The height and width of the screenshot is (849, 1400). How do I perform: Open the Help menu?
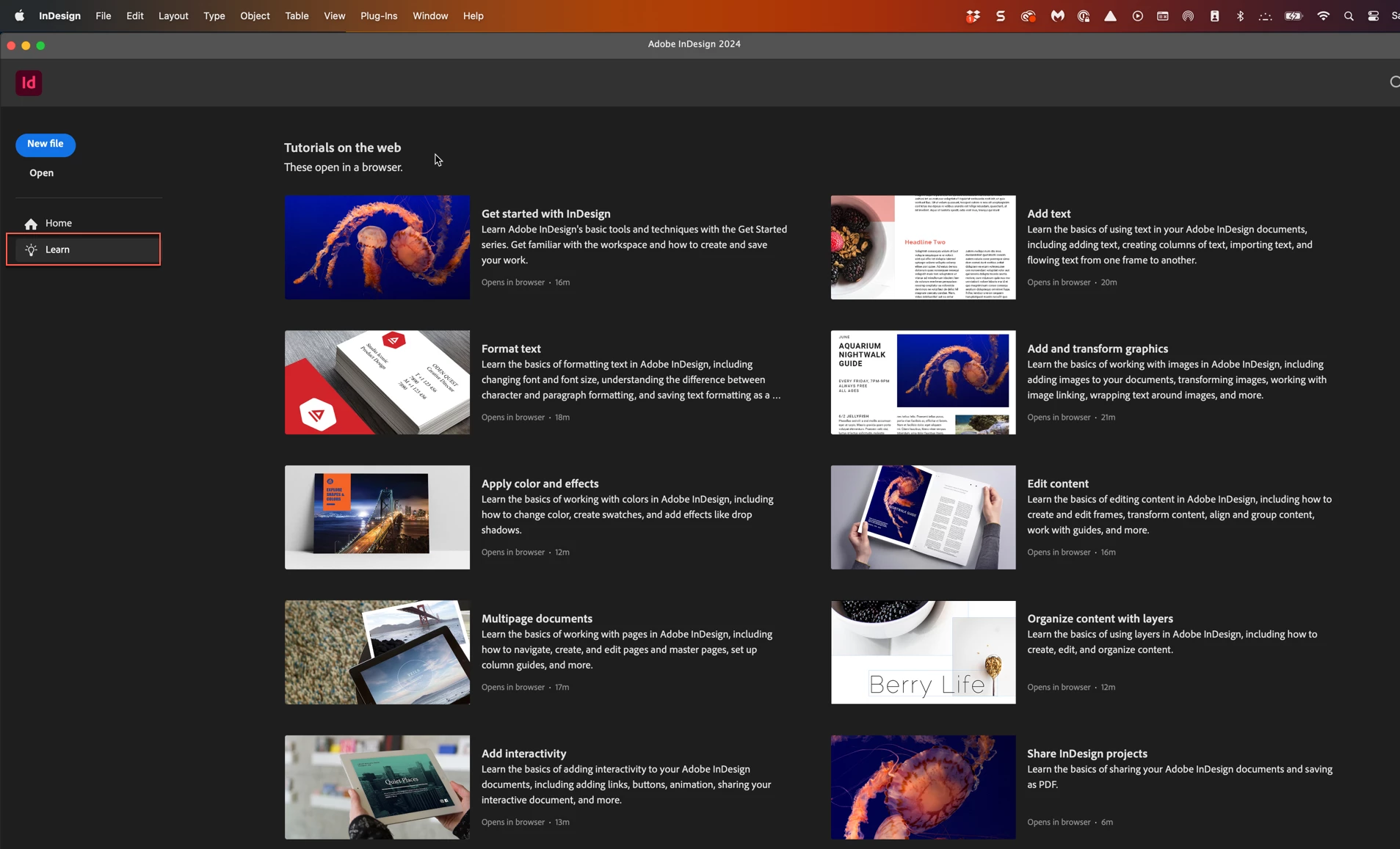click(x=473, y=15)
